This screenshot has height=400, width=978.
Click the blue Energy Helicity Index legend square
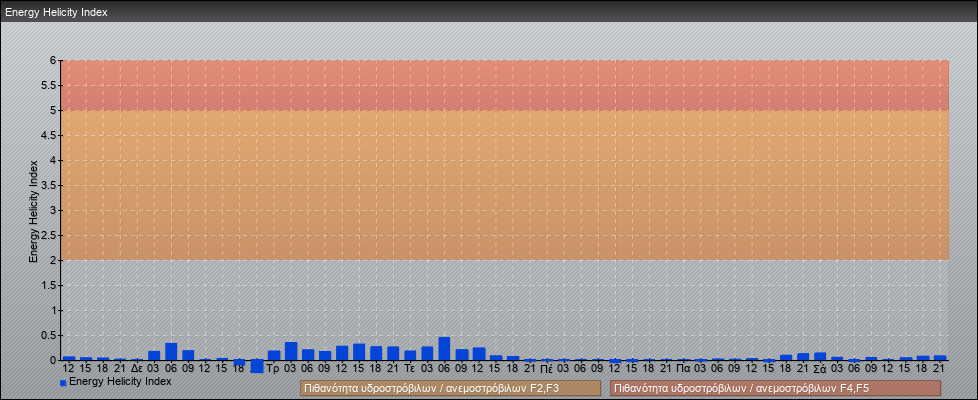(63, 382)
